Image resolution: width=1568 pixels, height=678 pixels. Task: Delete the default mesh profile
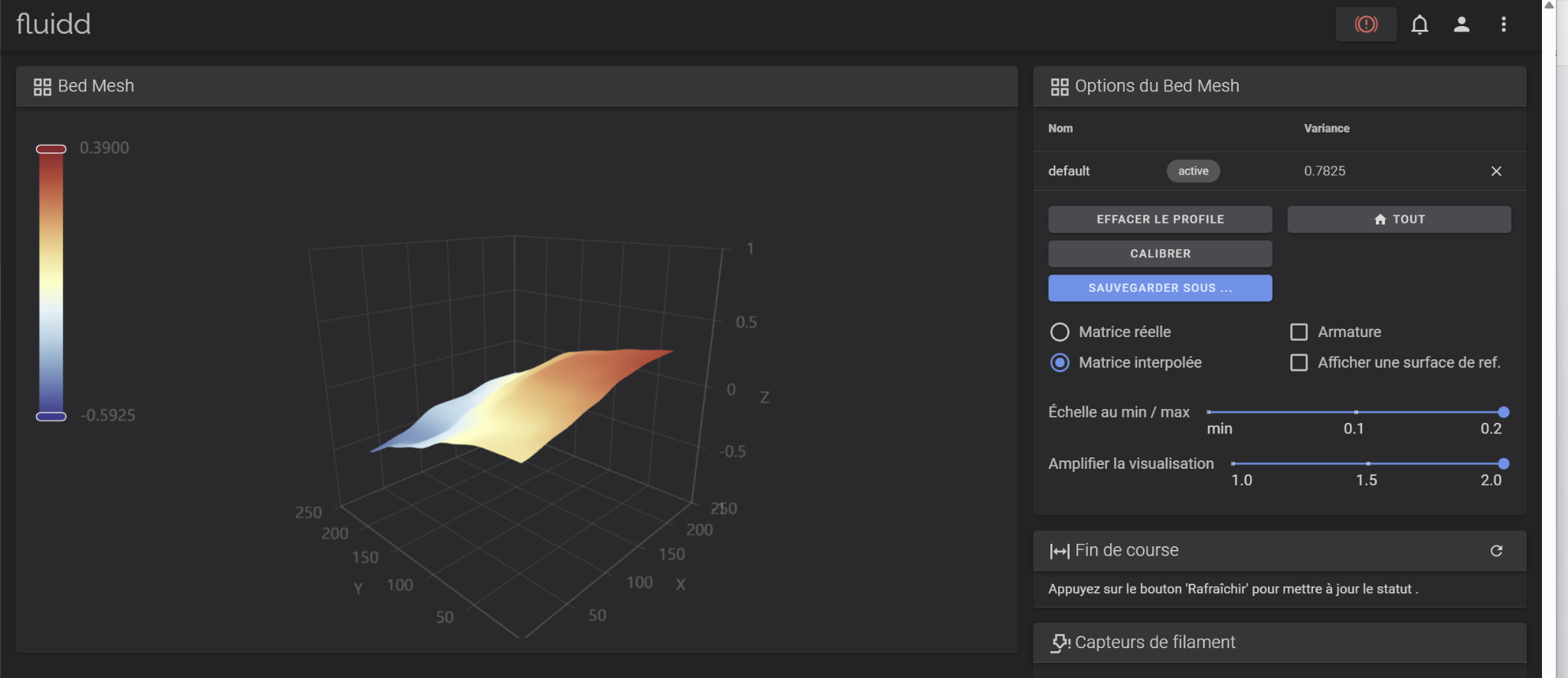(x=1496, y=171)
